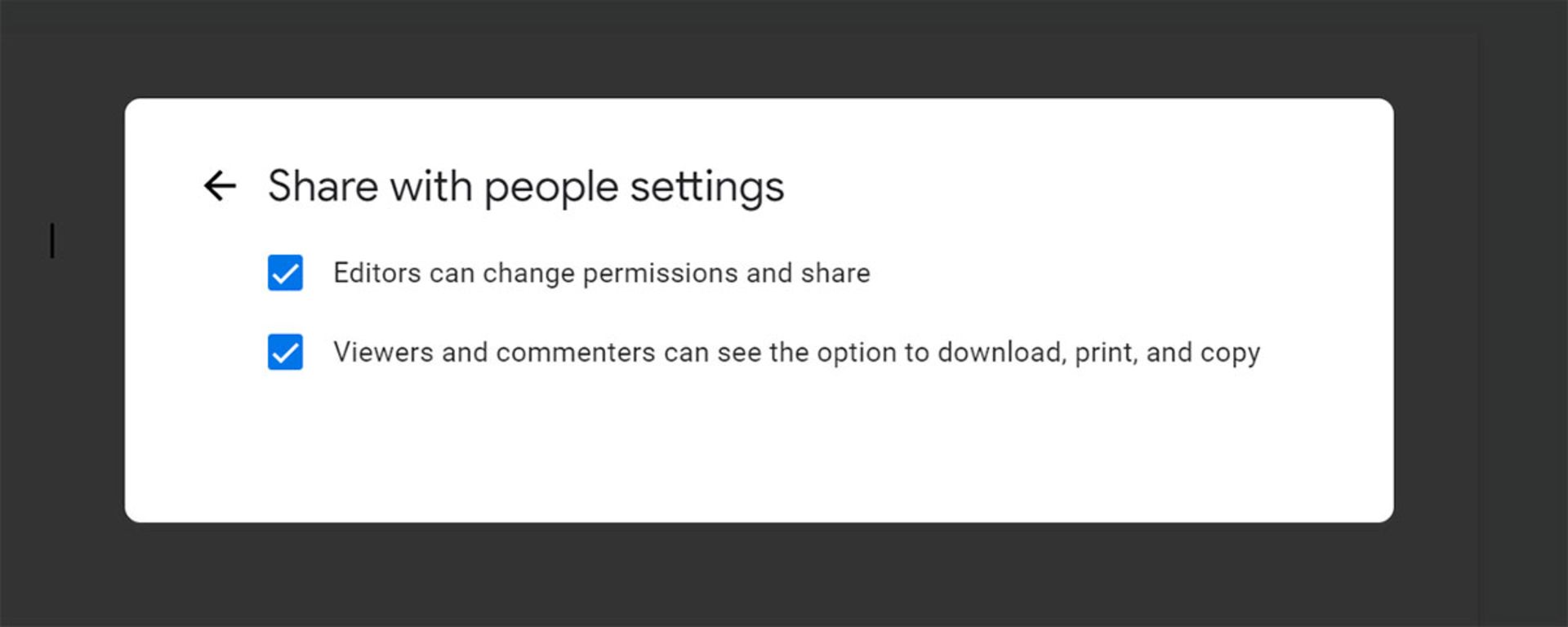Leave the share settings page with the arrow
The width and height of the screenshot is (1568, 627).
coord(220,185)
